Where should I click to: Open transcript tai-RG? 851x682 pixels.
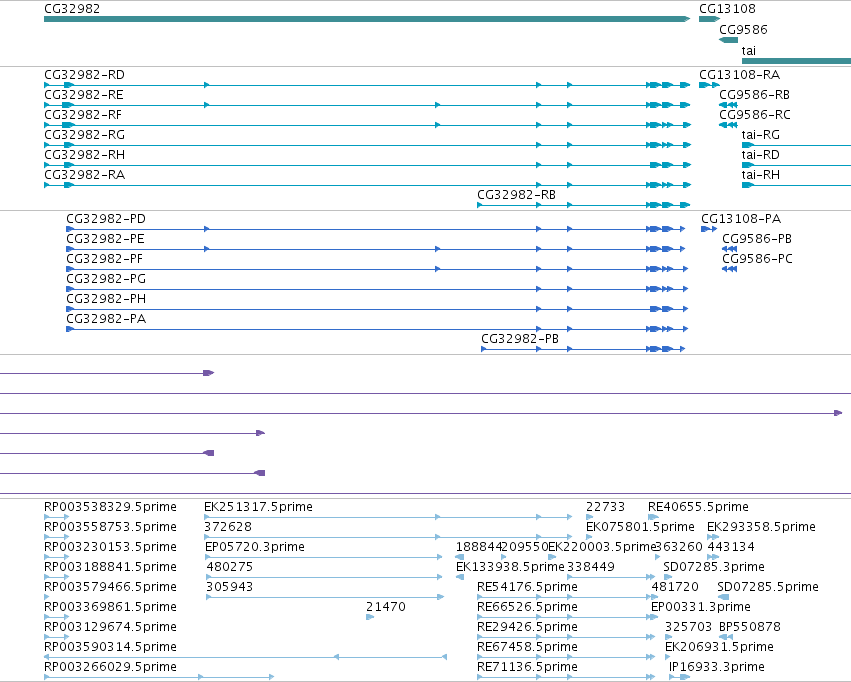click(x=760, y=135)
